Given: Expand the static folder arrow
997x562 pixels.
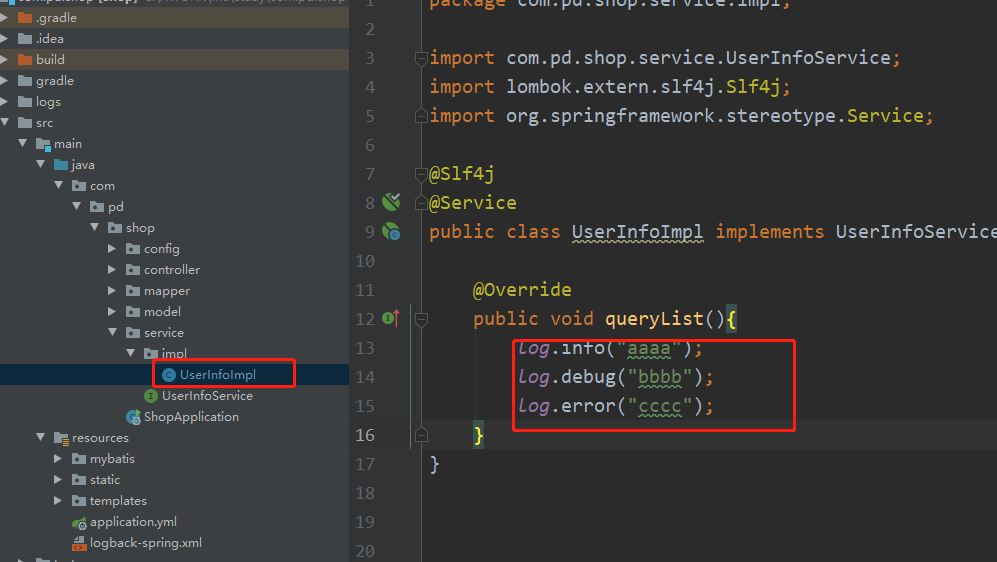Looking at the screenshot, I should tap(58, 479).
